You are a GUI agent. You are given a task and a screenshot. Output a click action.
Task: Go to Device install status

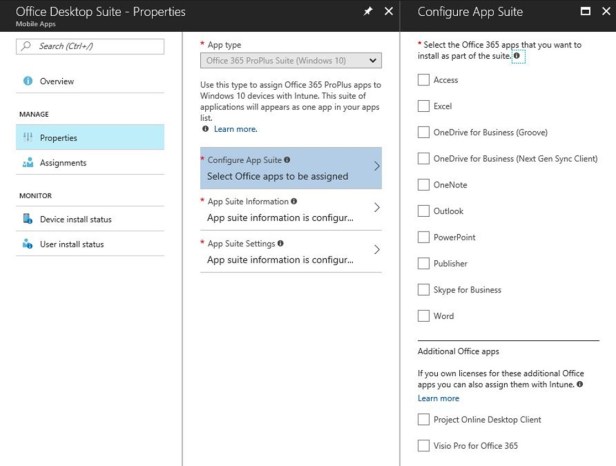[x=75, y=219]
